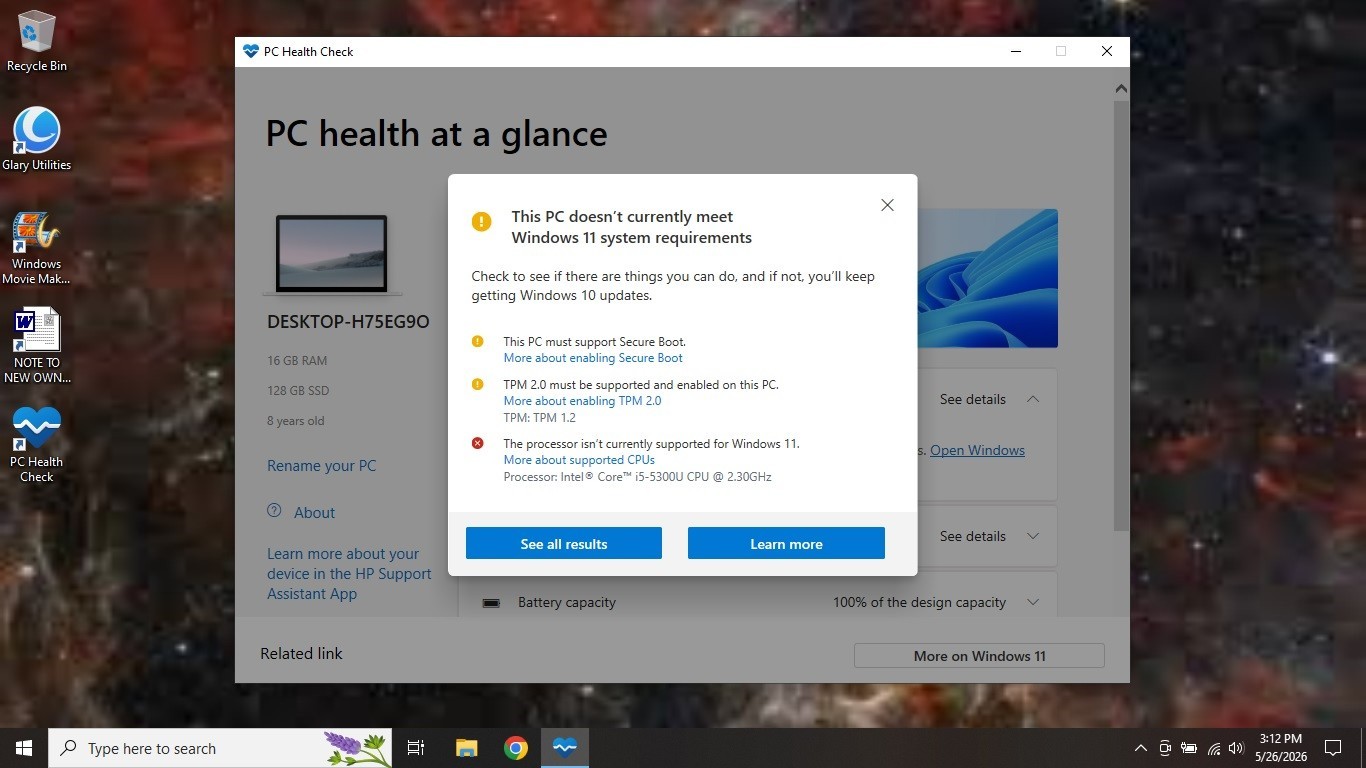Click the Learn more button
1366x768 pixels.
(786, 543)
